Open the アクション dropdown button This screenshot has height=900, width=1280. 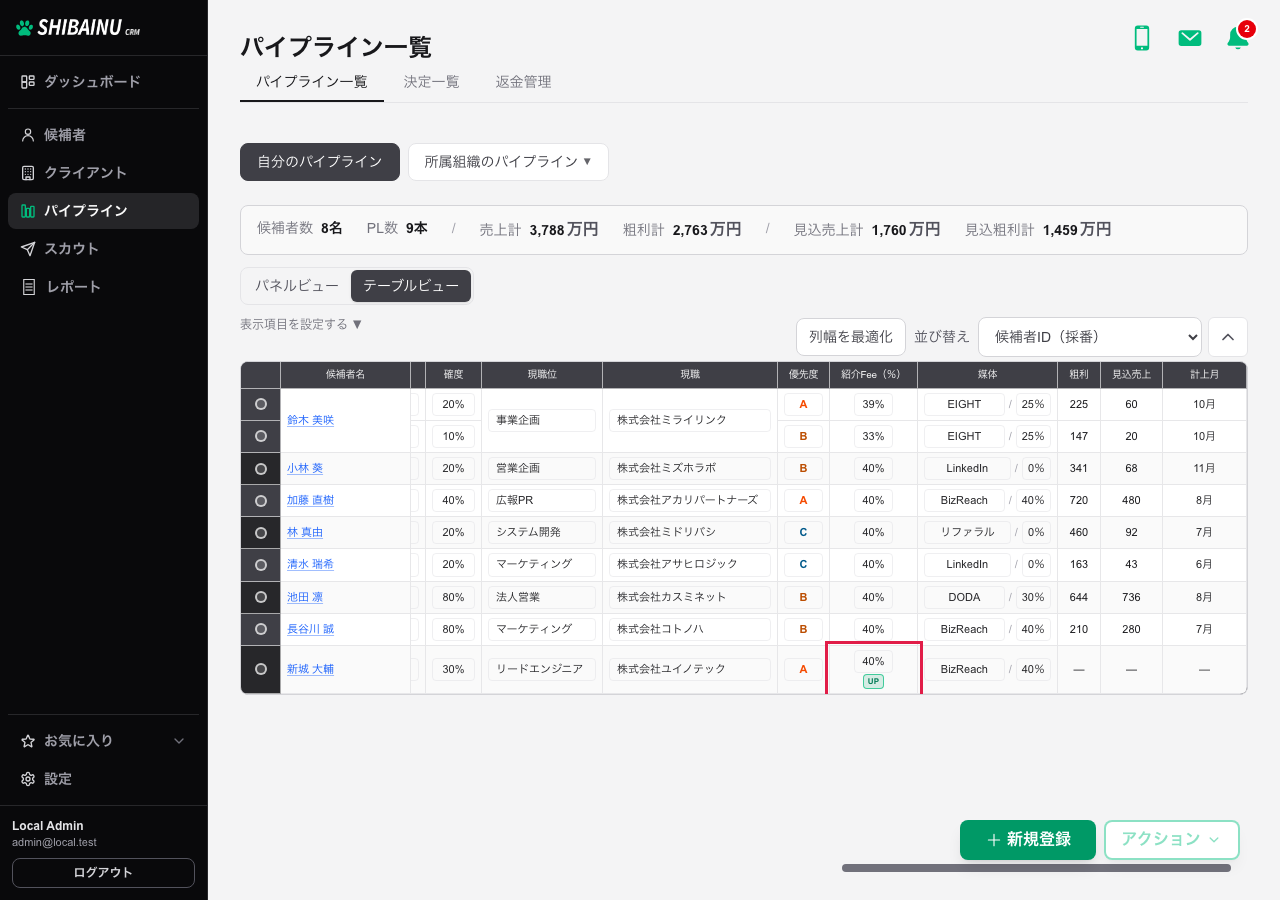[1171, 840]
